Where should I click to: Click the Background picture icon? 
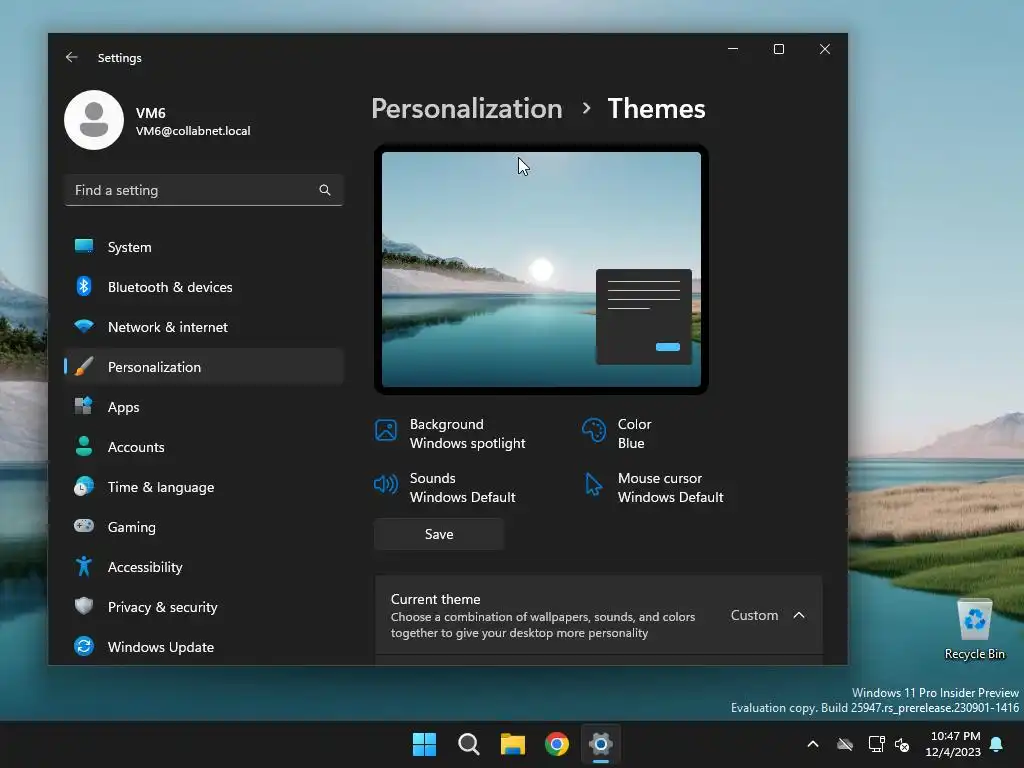click(x=386, y=430)
